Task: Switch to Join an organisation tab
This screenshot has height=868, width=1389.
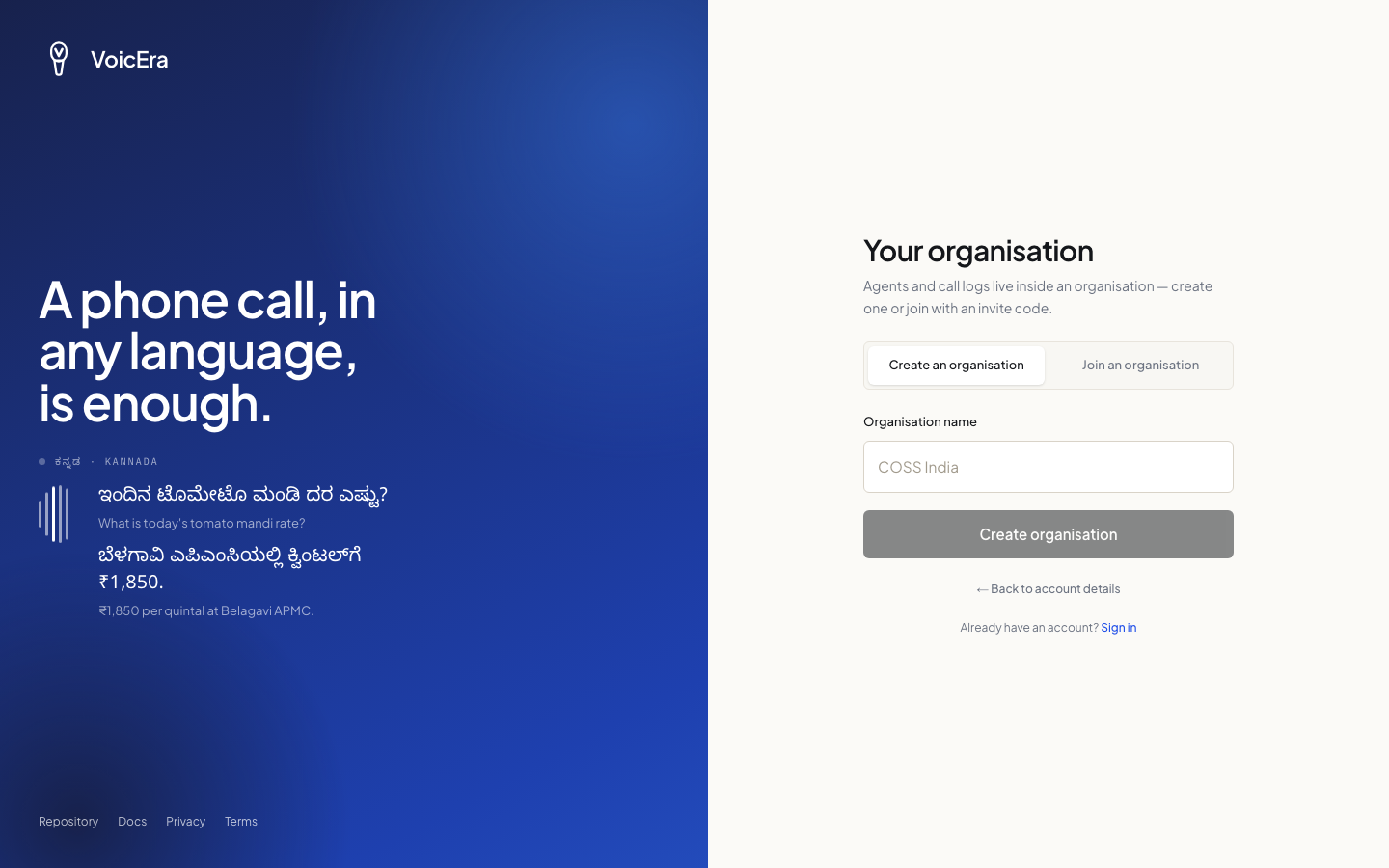Action: coord(1140,366)
